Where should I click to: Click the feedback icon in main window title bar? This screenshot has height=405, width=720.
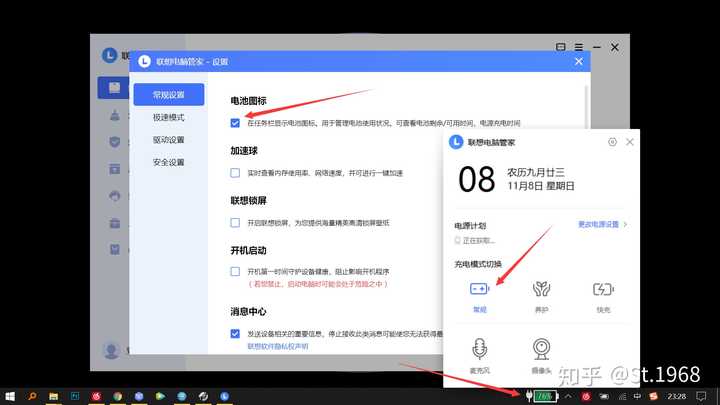(x=561, y=47)
